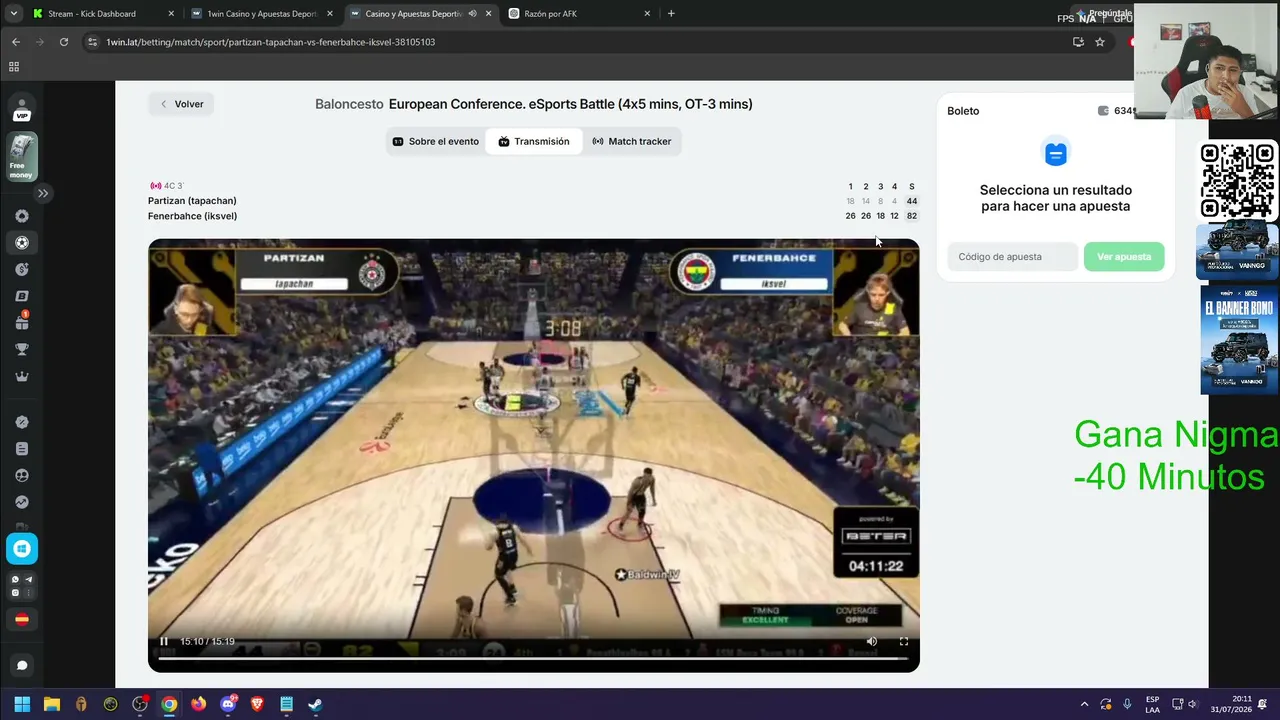The height and width of the screenshot is (720, 1280).
Task: Click the install app icon in address bar
Action: pos(1078,42)
